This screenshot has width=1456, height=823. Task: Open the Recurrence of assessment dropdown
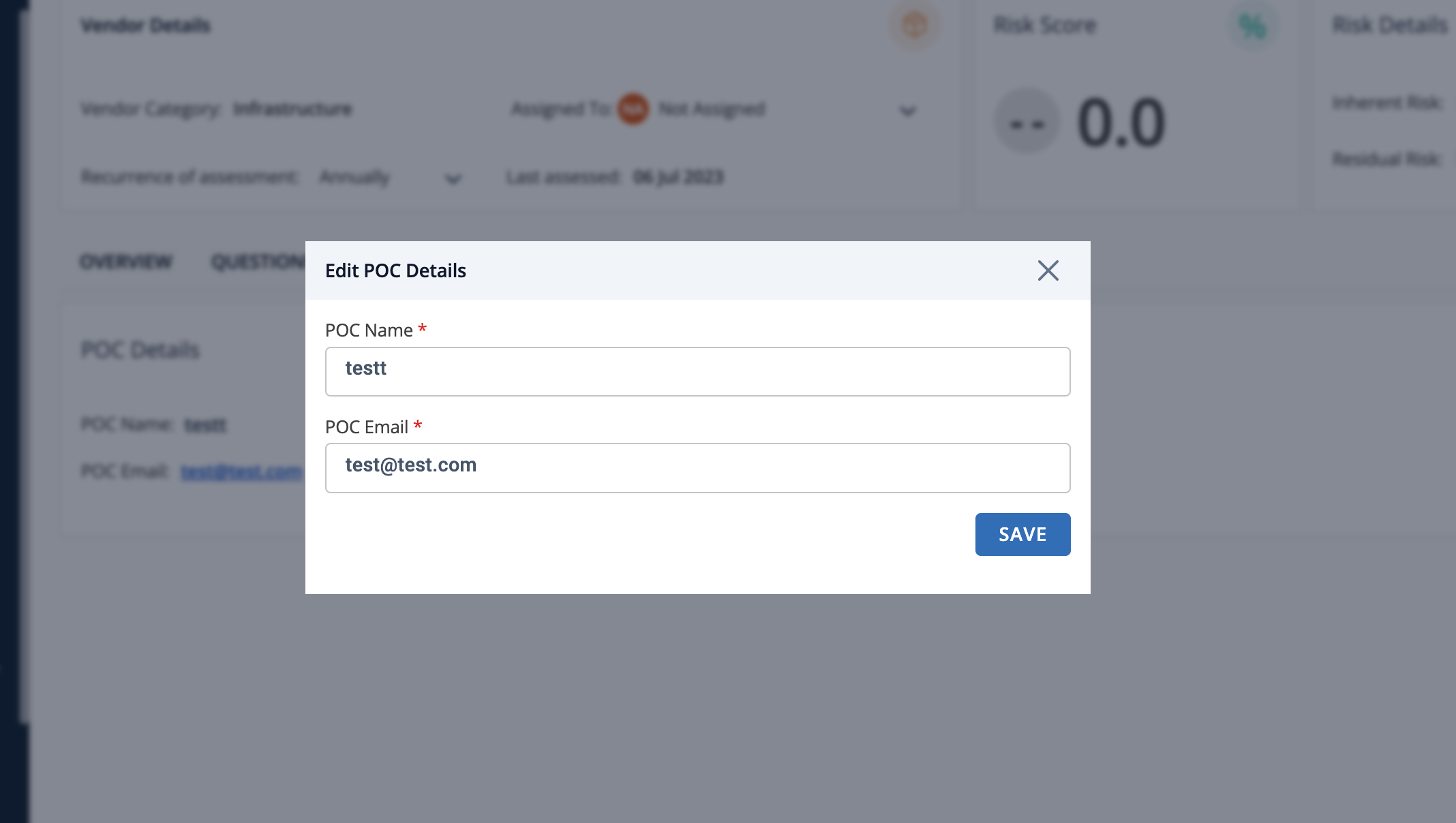pyautogui.click(x=453, y=179)
